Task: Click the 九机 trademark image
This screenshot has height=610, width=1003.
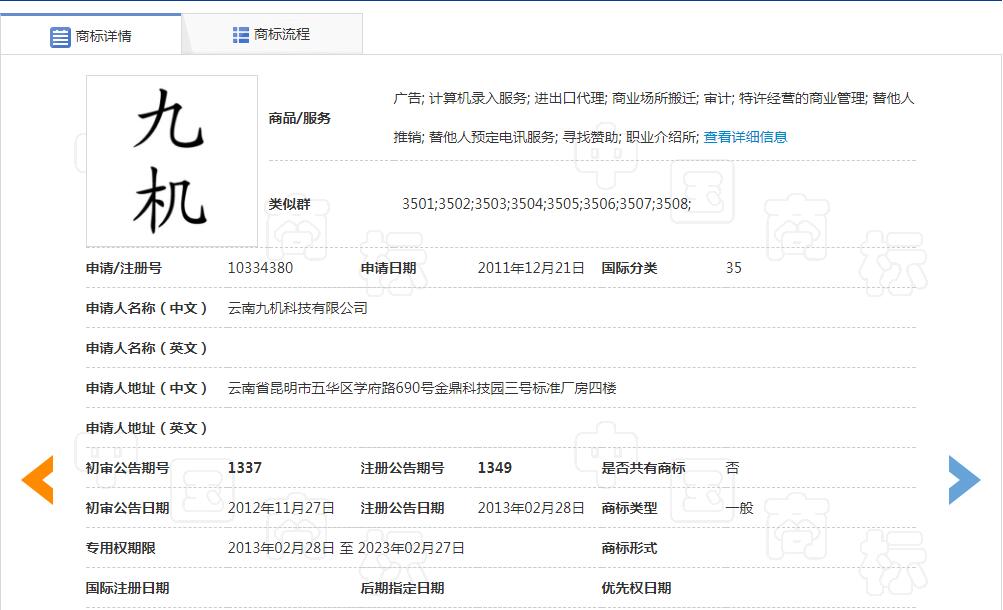Action: pyautogui.click(x=171, y=160)
